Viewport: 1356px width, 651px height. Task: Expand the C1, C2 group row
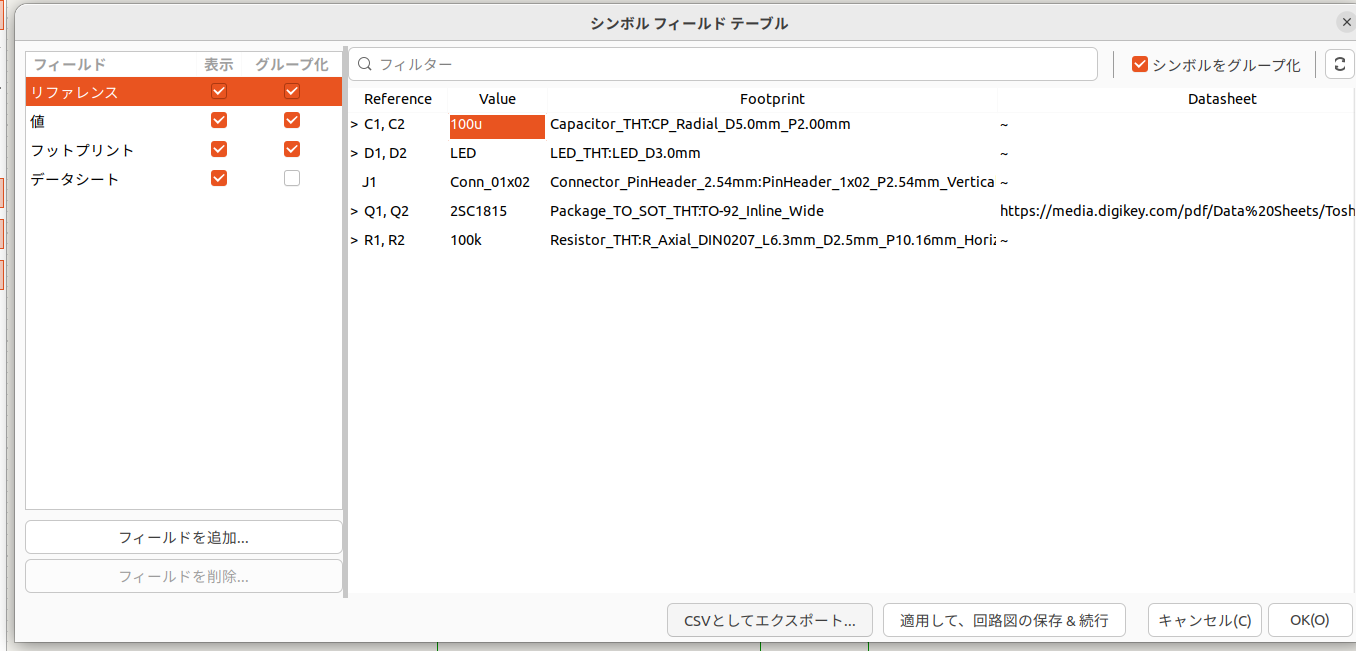click(x=354, y=125)
